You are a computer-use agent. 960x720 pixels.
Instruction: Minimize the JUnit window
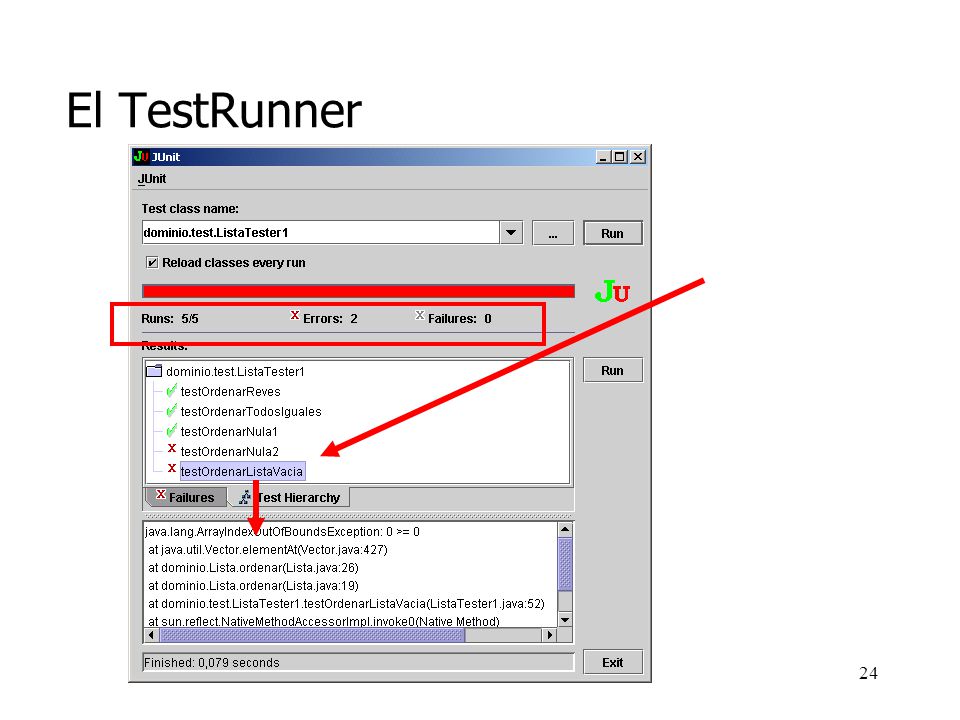pos(604,157)
